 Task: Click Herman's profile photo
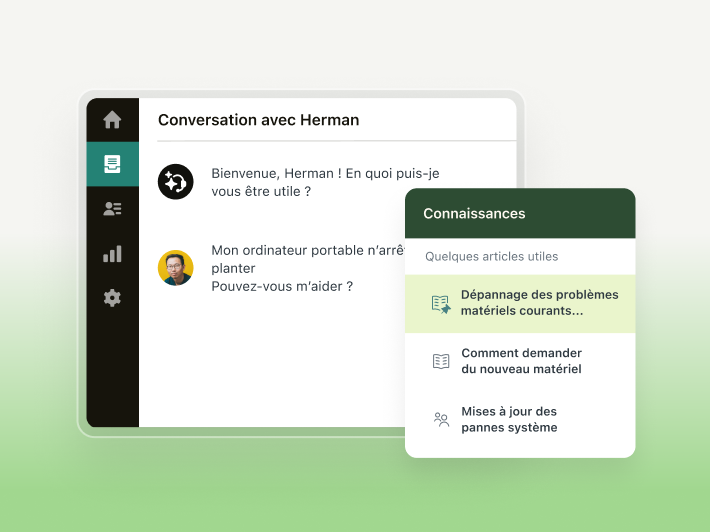coord(175,268)
